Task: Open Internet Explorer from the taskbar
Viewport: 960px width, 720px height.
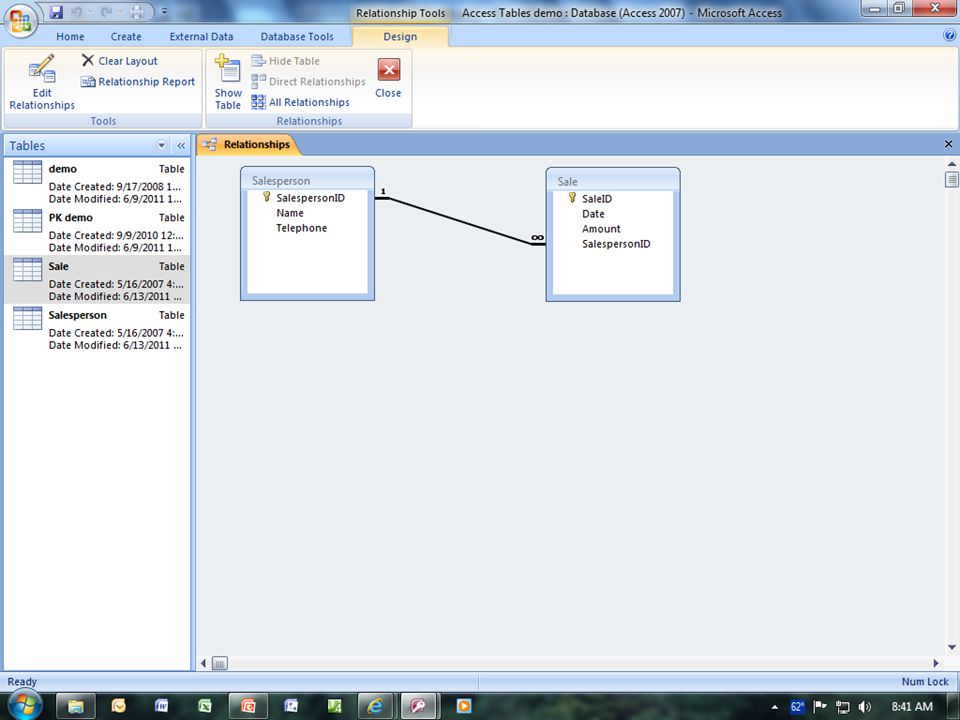Action: [x=375, y=707]
